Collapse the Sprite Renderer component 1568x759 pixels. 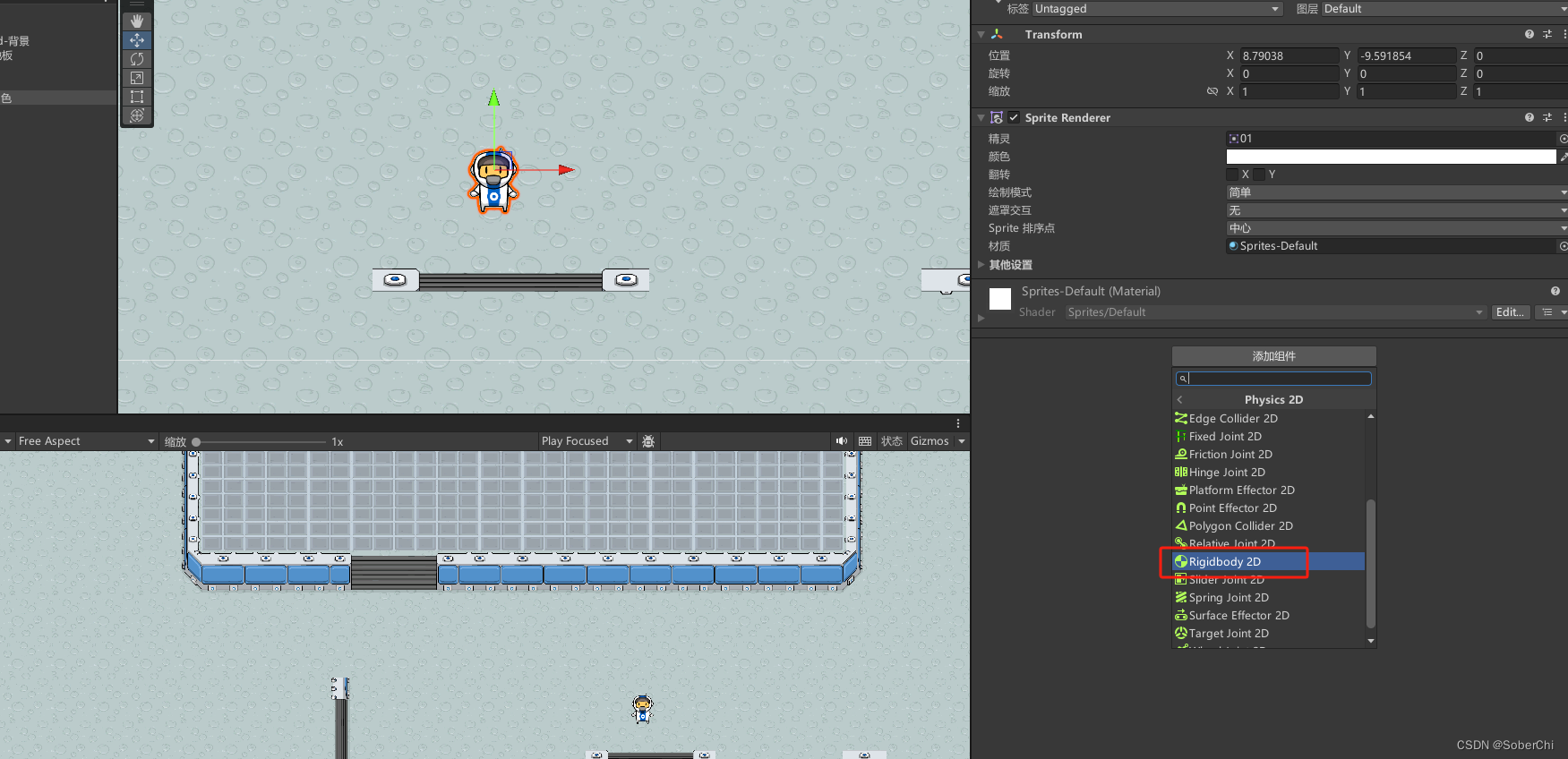pyautogui.click(x=981, y=117)
